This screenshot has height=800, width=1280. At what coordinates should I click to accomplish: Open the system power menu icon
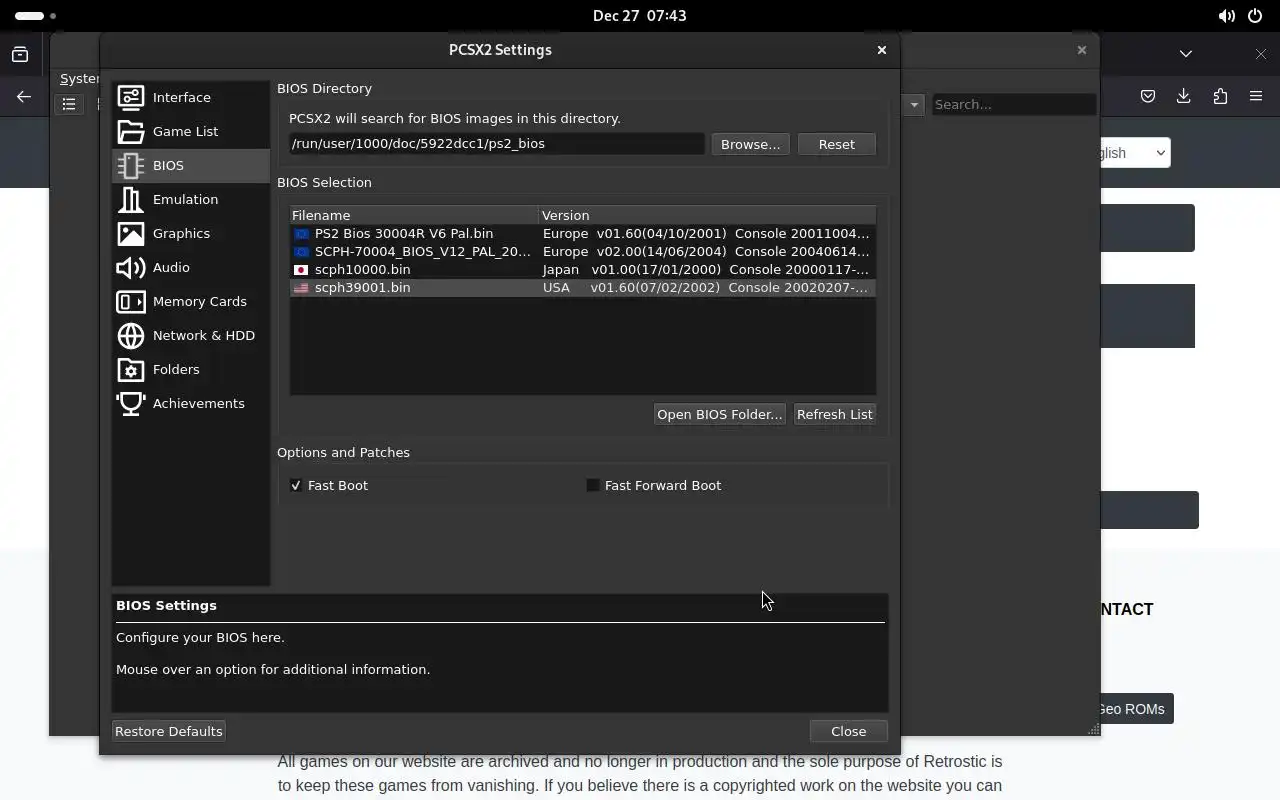tap(1255, 16)
